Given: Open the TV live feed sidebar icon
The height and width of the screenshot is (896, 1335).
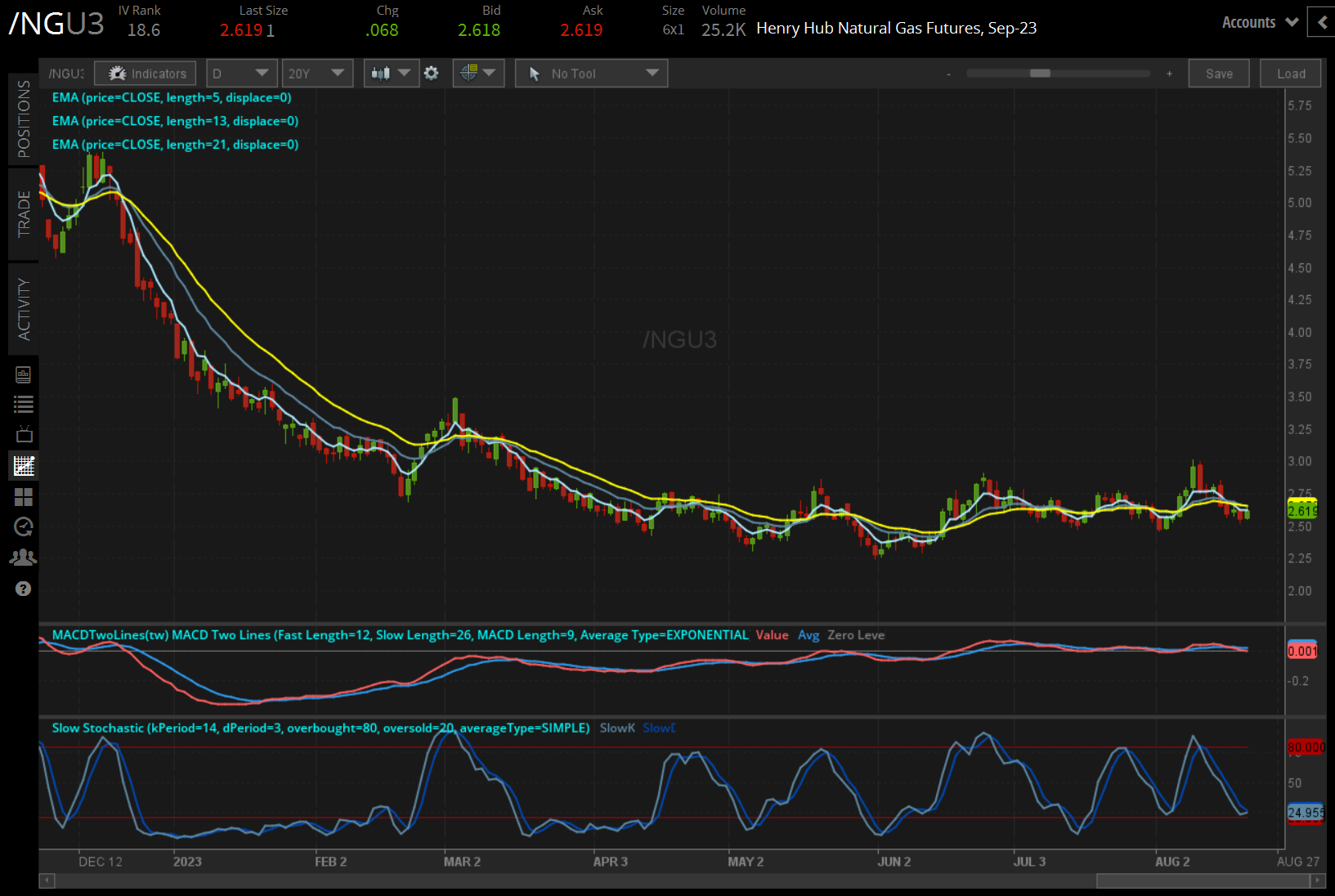Looking at the screenshot, I should [23, 434].
